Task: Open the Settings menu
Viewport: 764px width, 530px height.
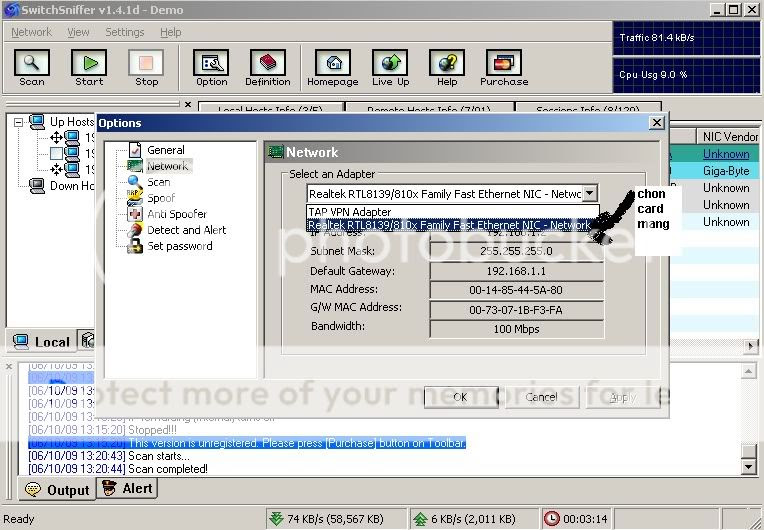Action: [125, 32]
